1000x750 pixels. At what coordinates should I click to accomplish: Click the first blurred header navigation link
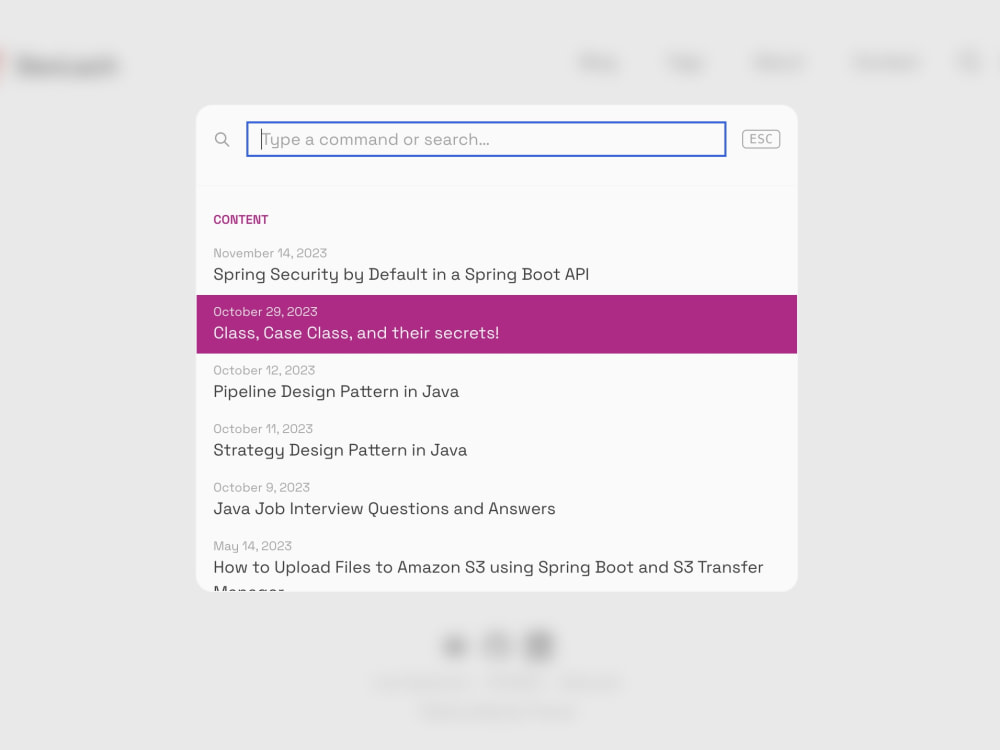coord(598,62)
